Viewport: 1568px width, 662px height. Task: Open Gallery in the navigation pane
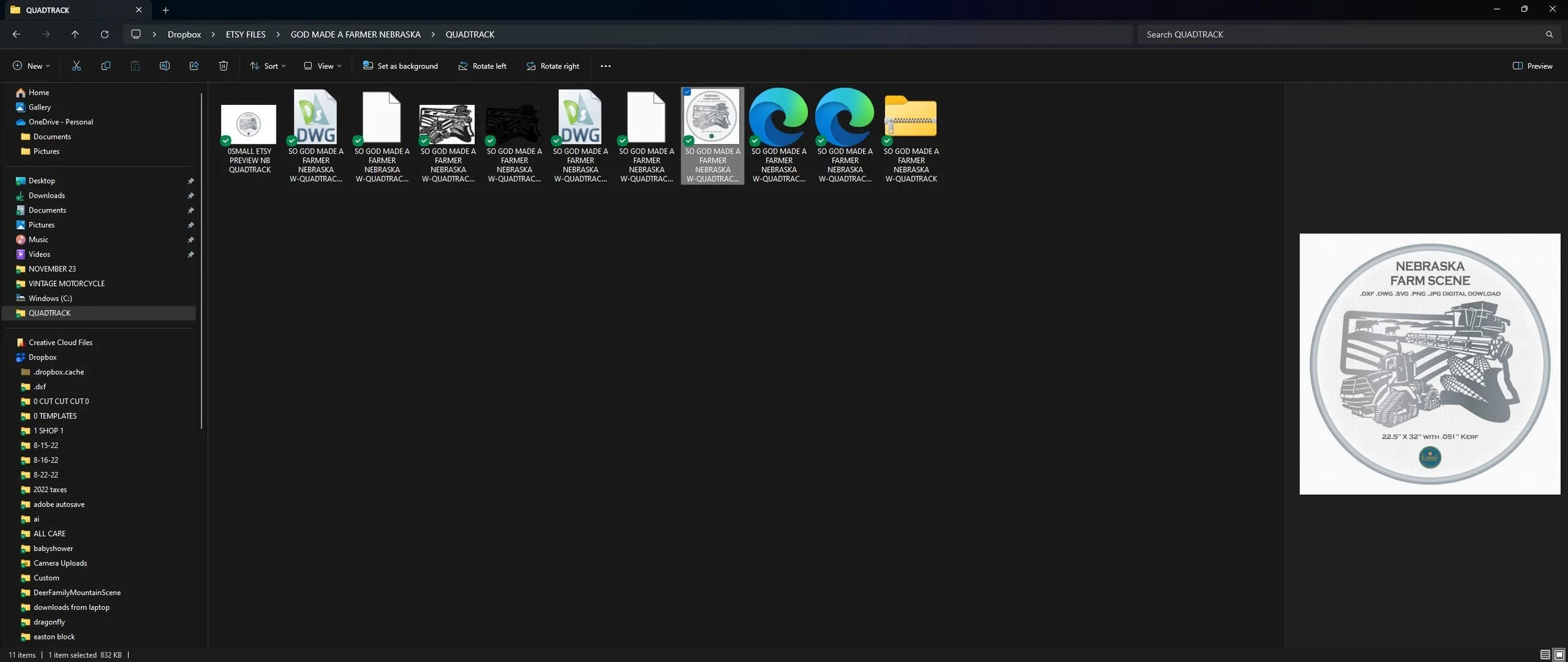pos(40,107)
